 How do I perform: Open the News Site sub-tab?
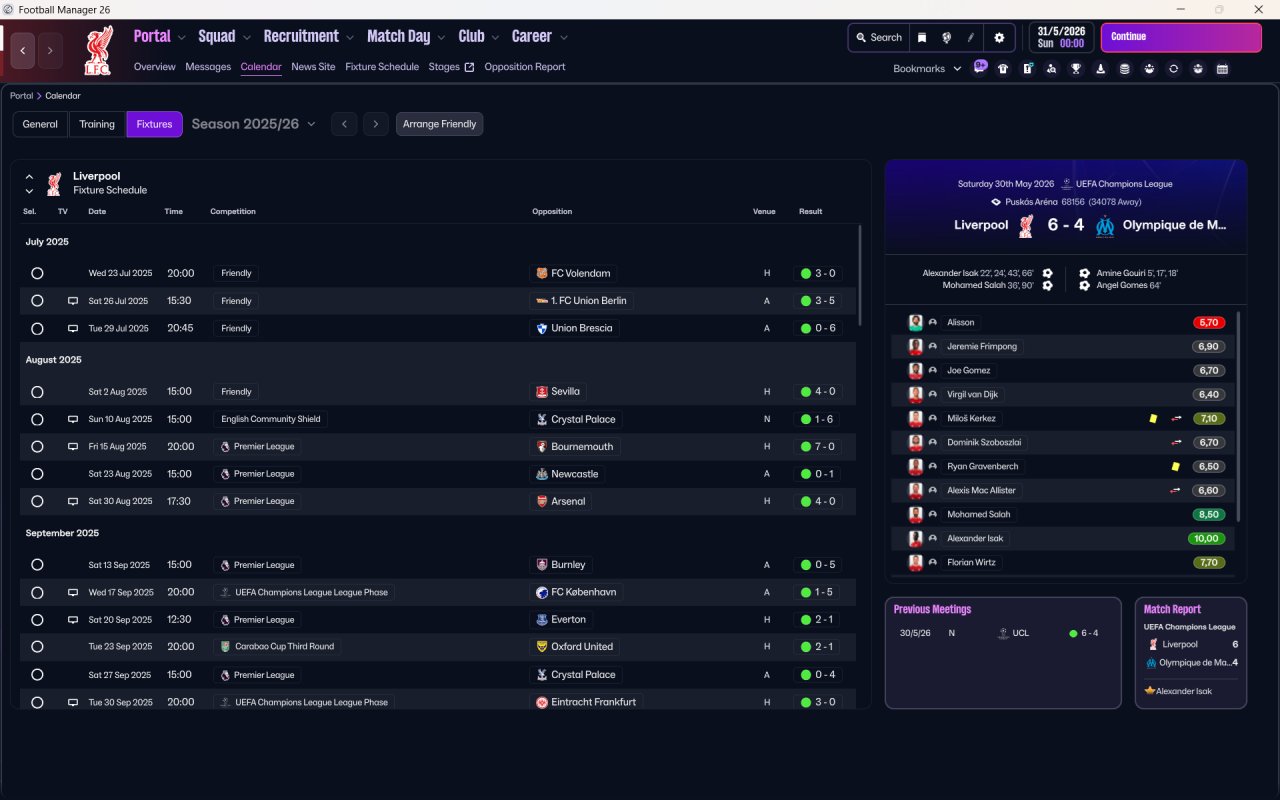click(313, 67)
